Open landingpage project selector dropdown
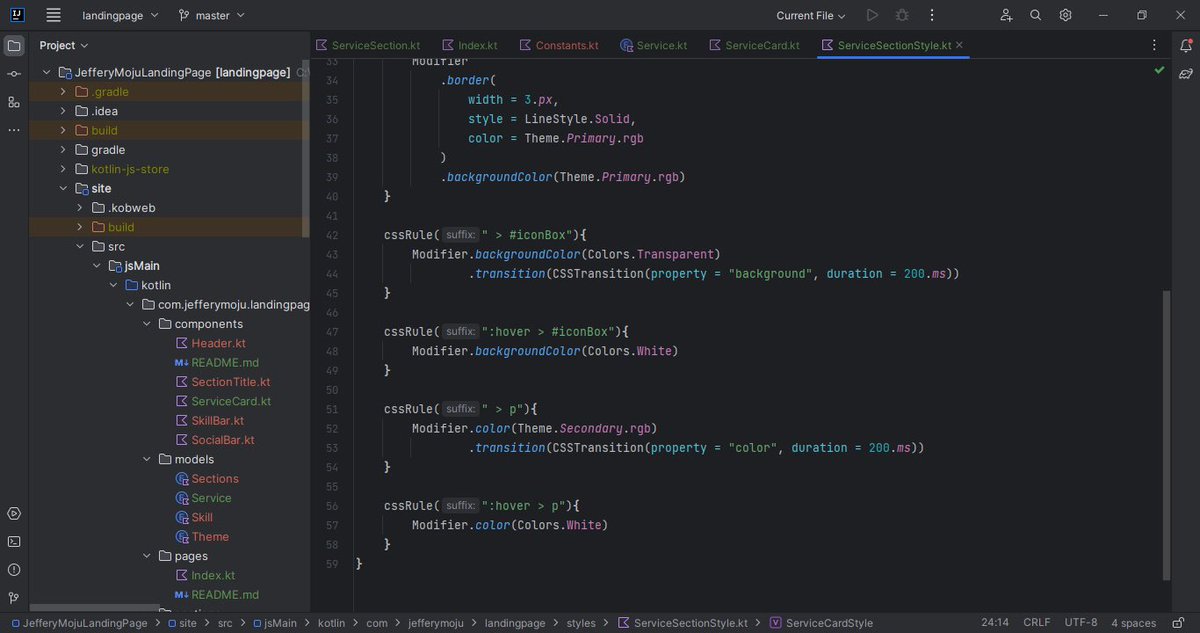The height and width of the screenshot is (633, 1200). [120, 15]
